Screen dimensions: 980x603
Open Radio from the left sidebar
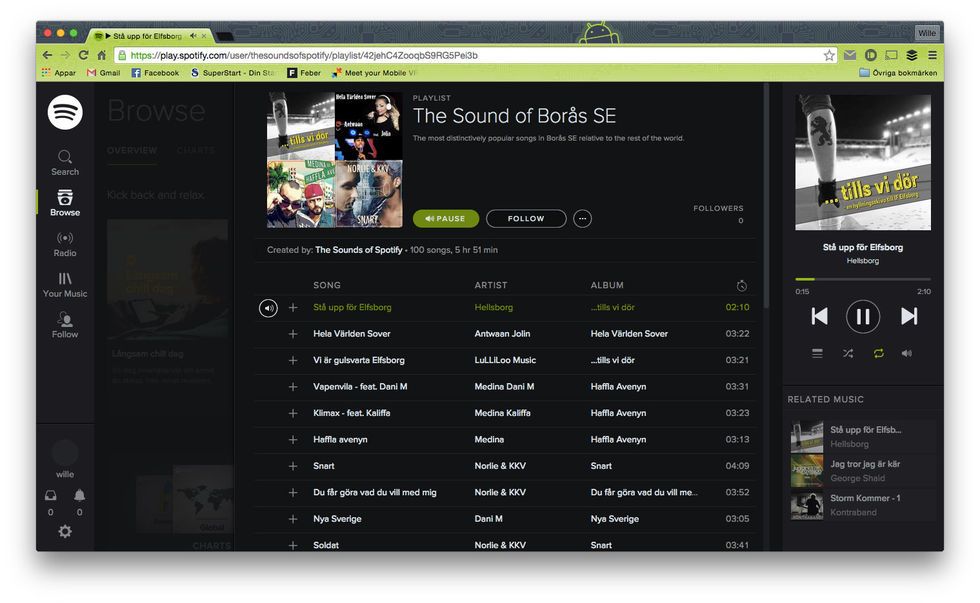pyautogui.click(x=65, y=244)
